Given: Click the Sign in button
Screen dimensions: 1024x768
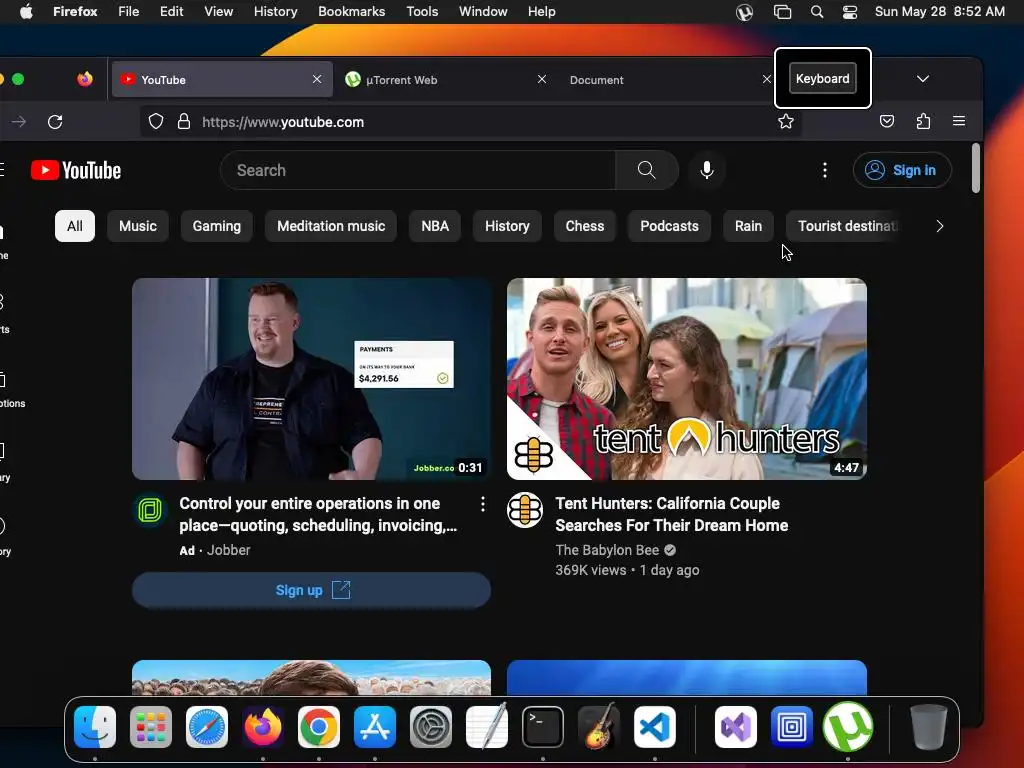Looking at the screenshot, I should pyautogui.click(x=902, y=170).
